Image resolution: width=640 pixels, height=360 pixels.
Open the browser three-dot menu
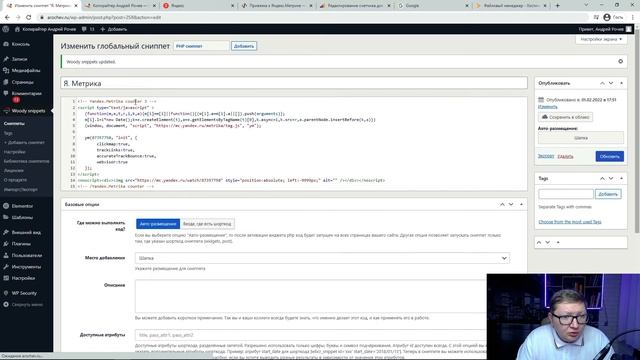[633, 17]
